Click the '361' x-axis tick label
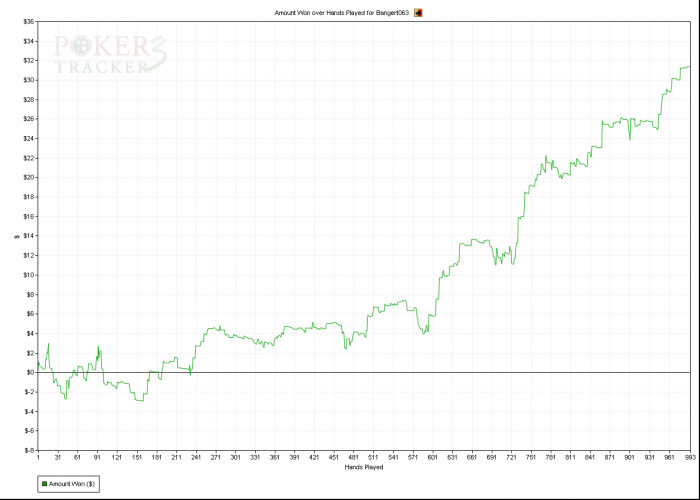700x500 pixels. (275, 458)
